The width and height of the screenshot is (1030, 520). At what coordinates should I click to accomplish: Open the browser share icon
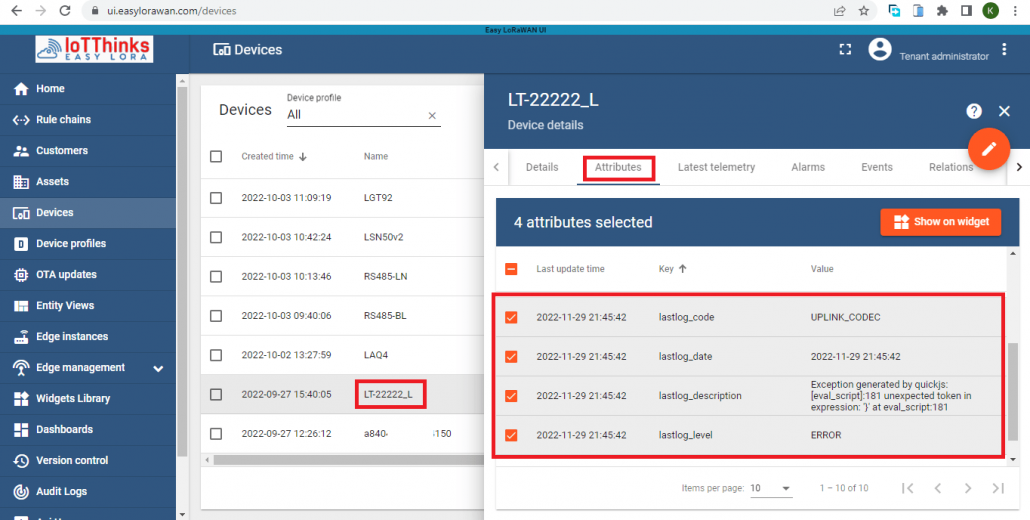point(840,11)
